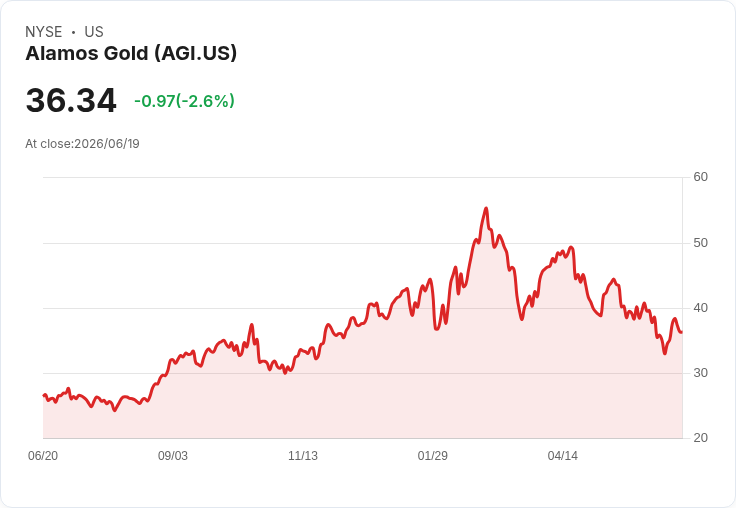Click the highest peak of the price line

[x=486, y=208]
